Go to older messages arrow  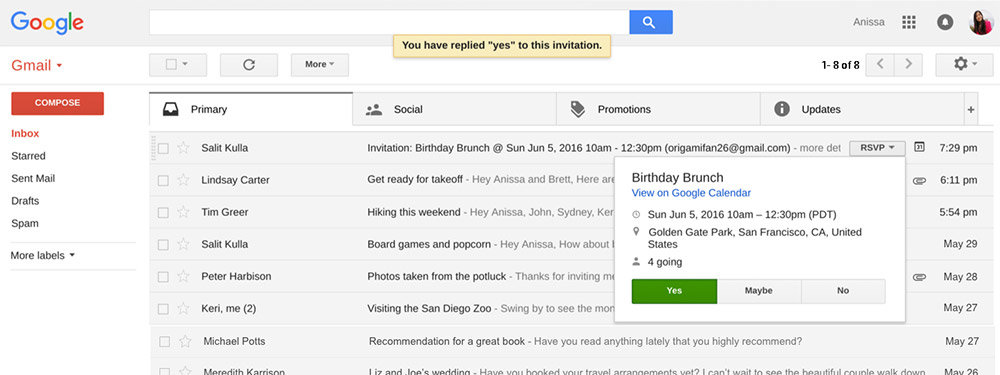click(909, 64)
